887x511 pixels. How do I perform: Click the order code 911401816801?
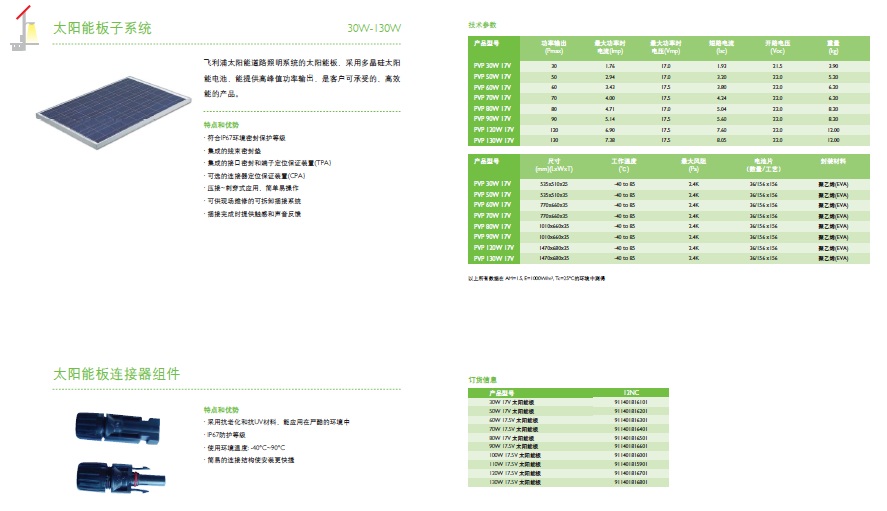coord(631,483)
